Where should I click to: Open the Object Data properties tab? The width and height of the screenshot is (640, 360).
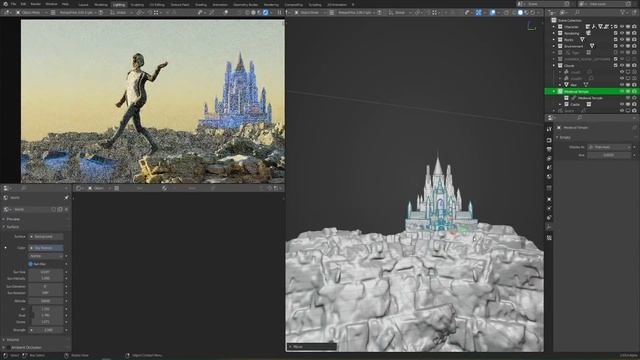(x=549, y=227)
